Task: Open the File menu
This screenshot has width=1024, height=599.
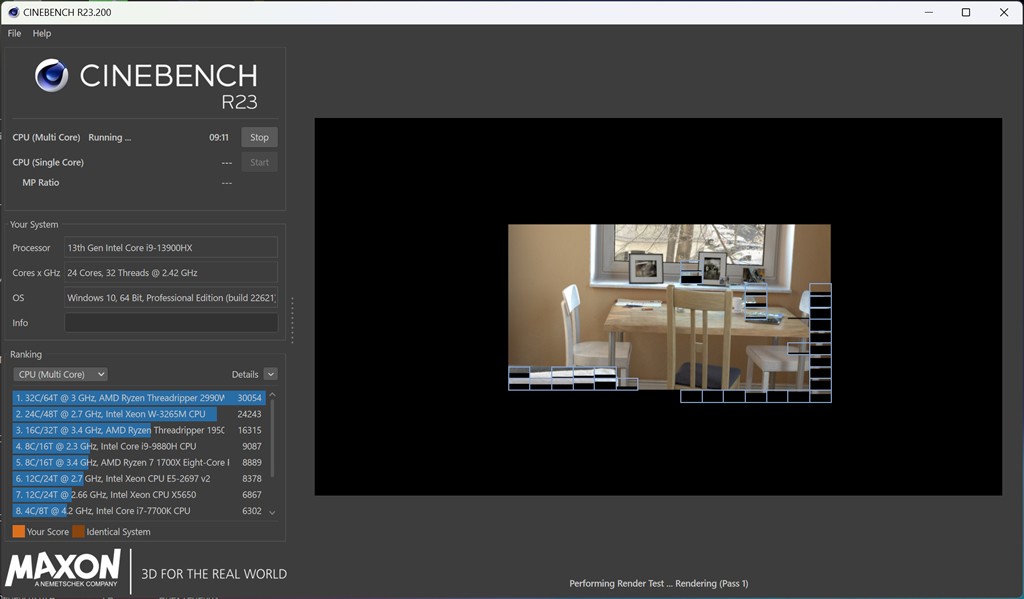Action: coord(14,33)
